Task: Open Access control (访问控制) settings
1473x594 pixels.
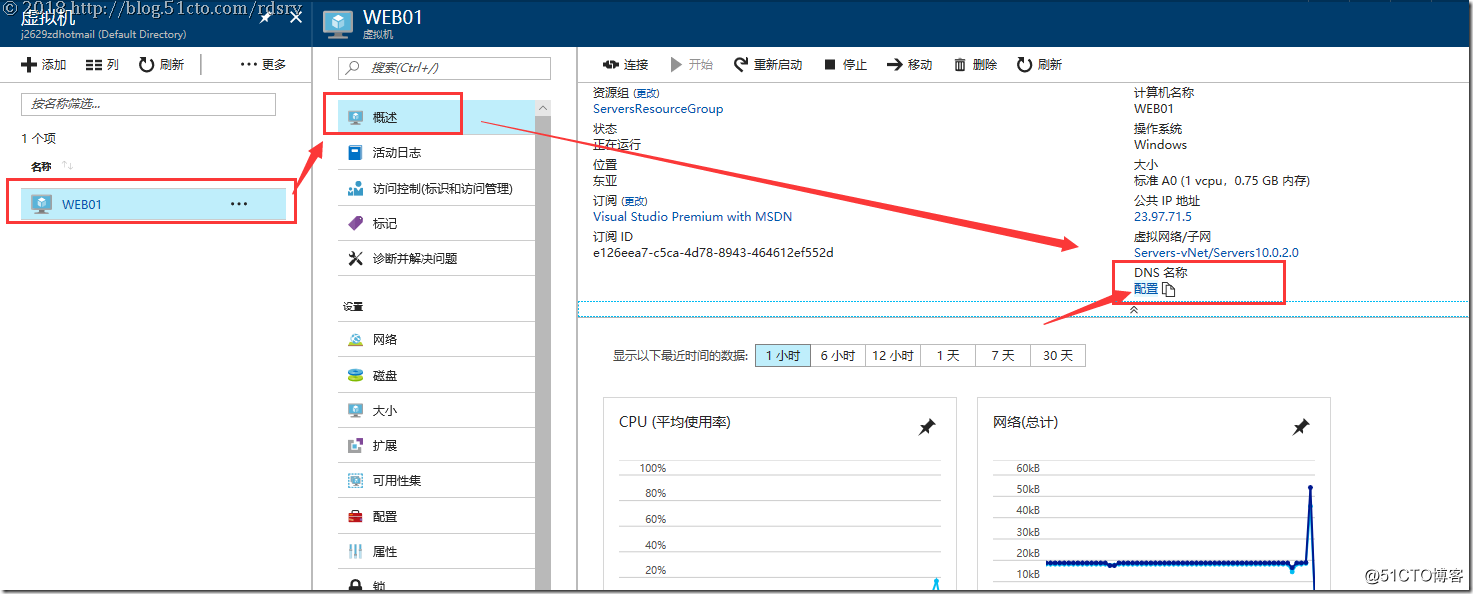Action: [436, 188]
